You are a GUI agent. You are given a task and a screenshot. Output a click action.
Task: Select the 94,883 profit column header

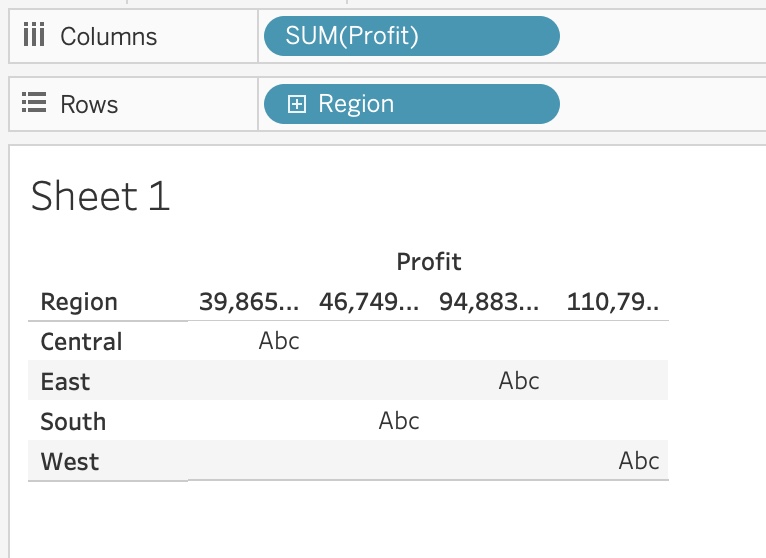tap(489, 302)
